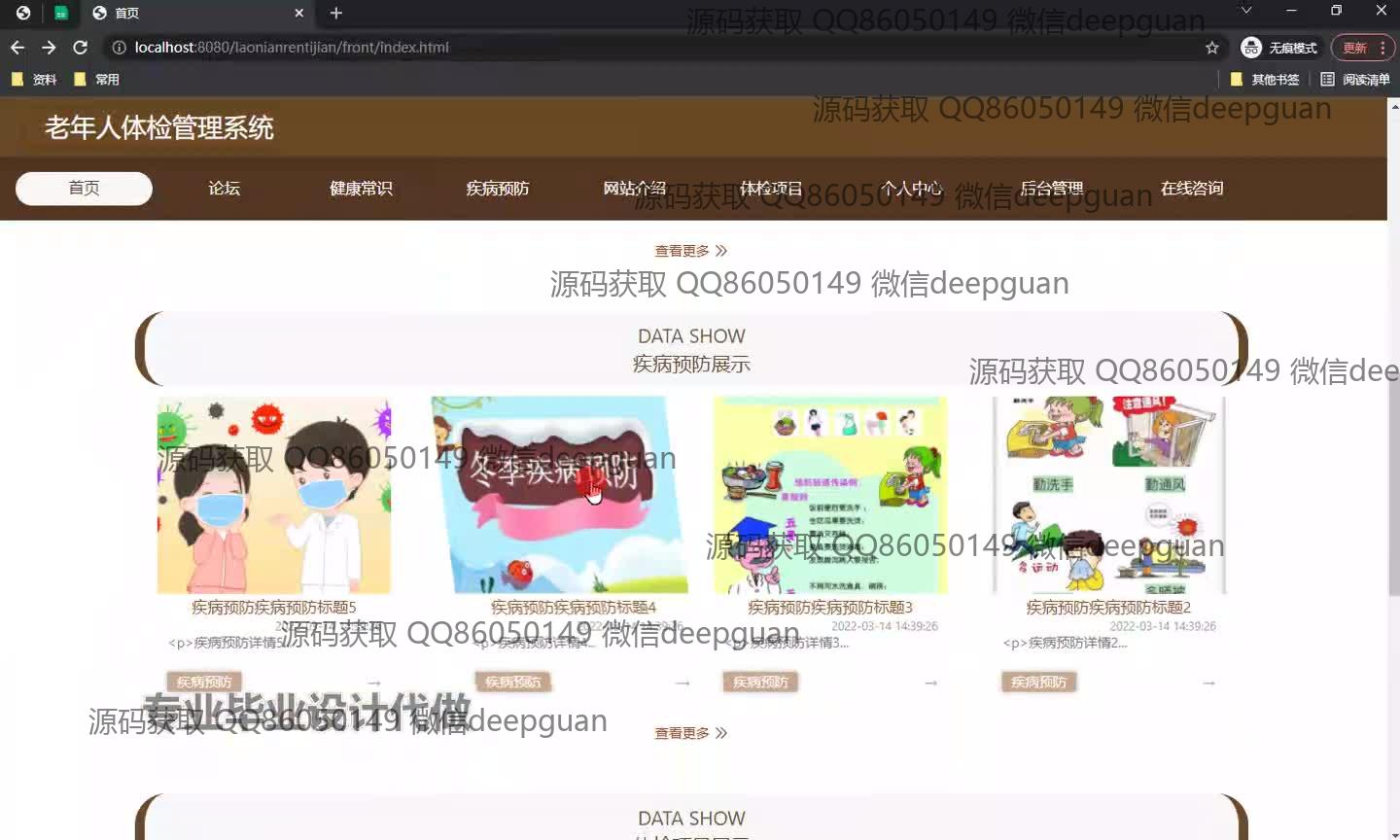
Task: Expand the tab search dropdown arrow
Action: point(1245,11)
